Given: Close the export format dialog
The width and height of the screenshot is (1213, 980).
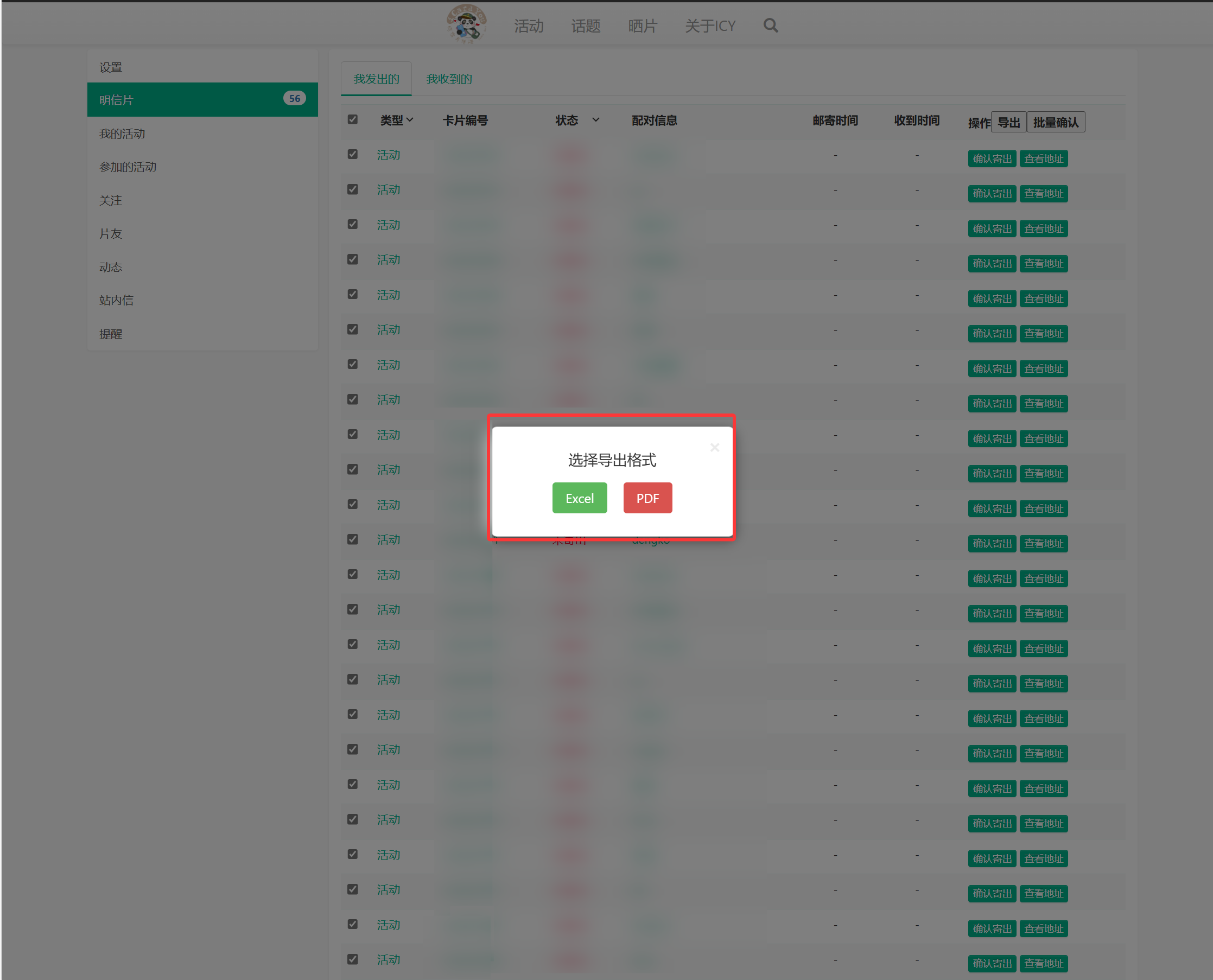Looking at the screenshot, I should tap(714, 447).
